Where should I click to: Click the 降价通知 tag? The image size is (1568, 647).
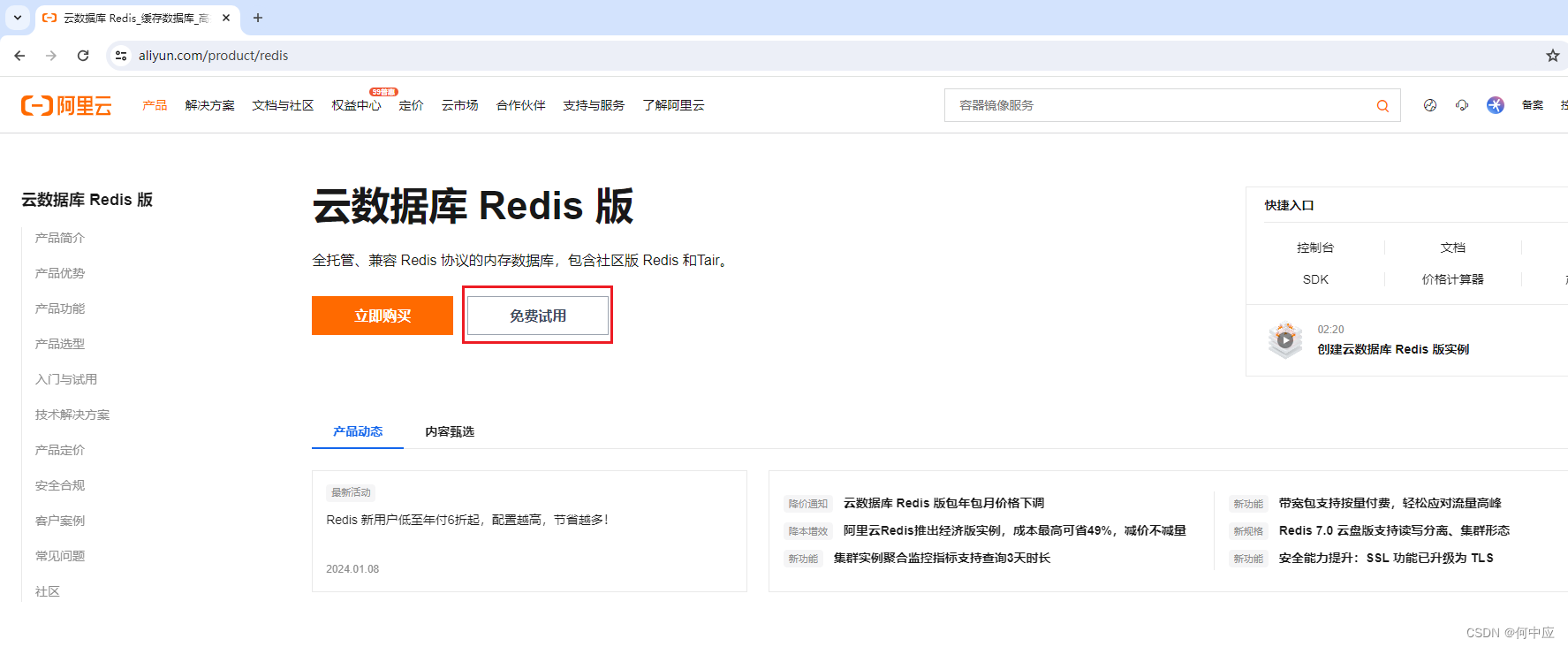point(807,504)
